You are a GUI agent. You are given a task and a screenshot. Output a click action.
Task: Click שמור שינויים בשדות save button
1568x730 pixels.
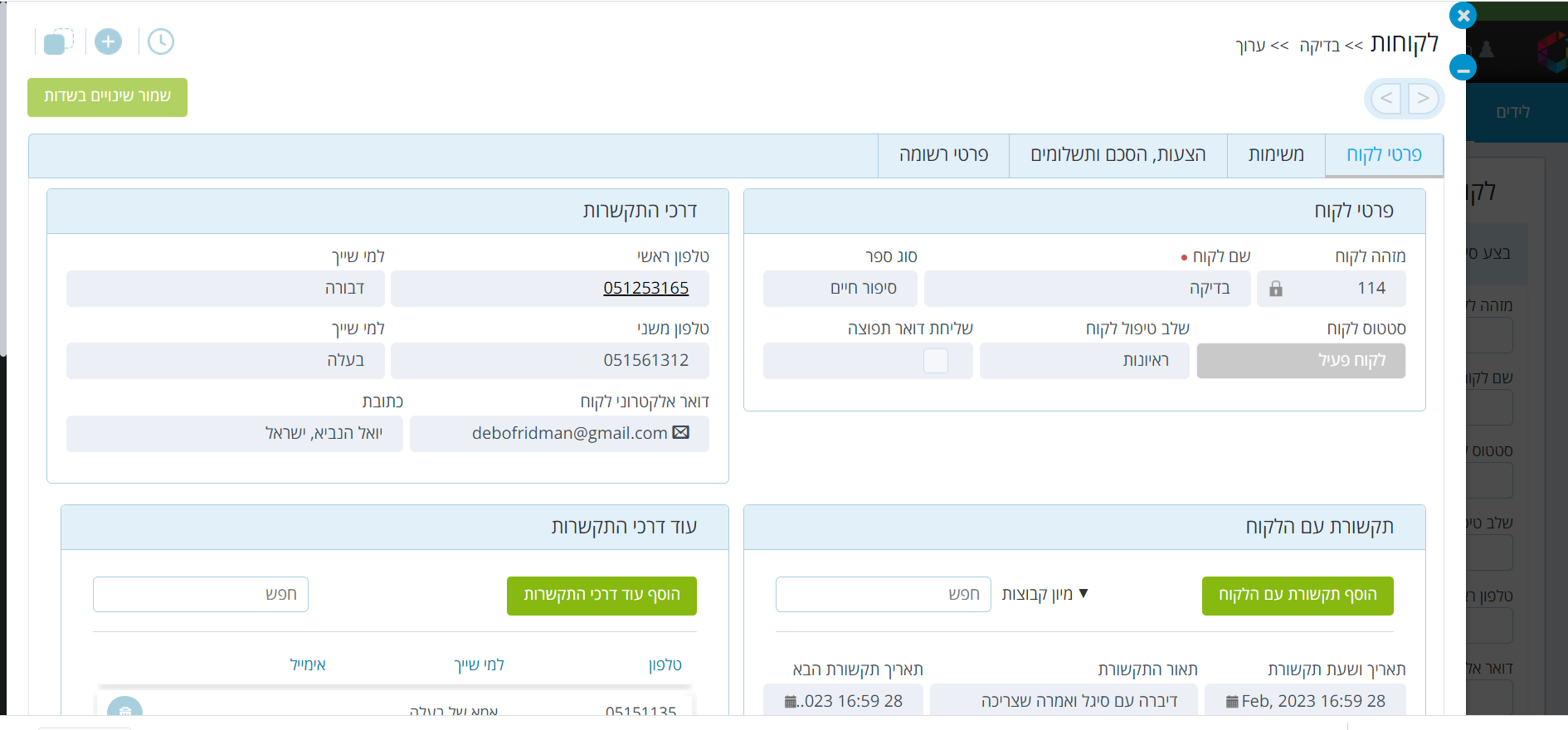[x=107, y=97]
